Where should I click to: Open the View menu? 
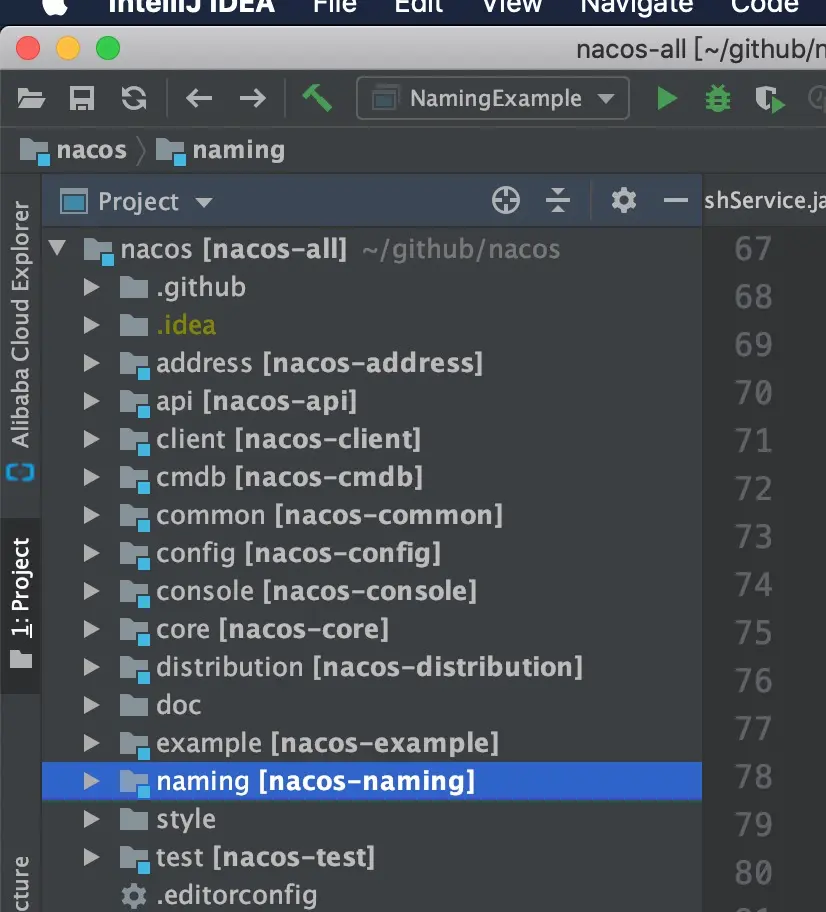tap(512, 6)
